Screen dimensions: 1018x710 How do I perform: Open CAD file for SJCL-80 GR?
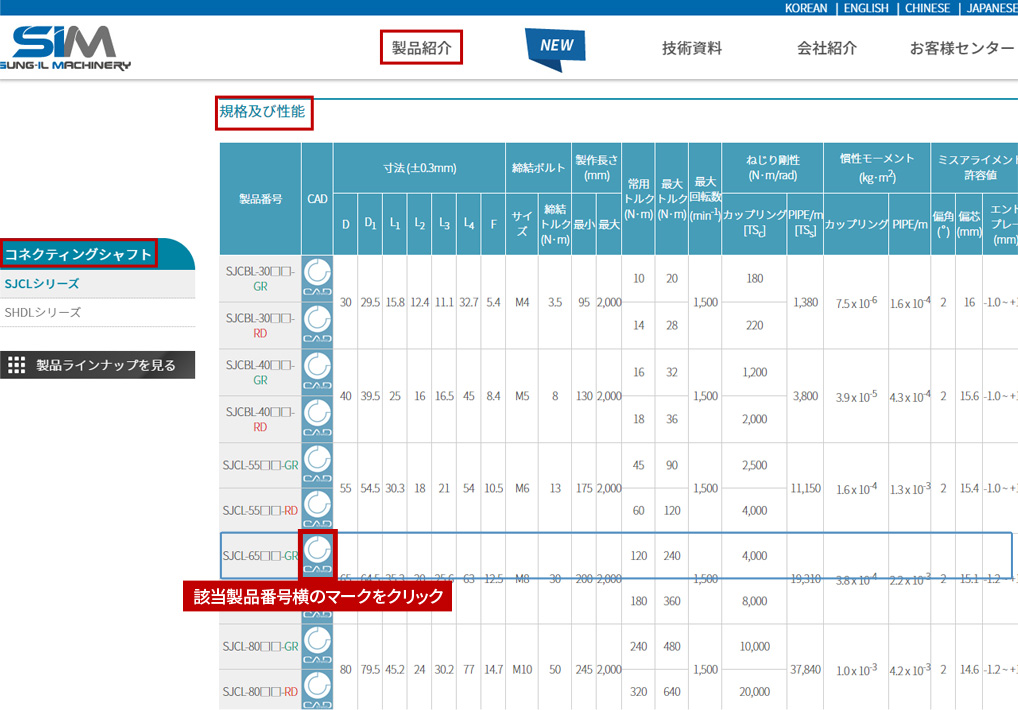pos(317,645)
